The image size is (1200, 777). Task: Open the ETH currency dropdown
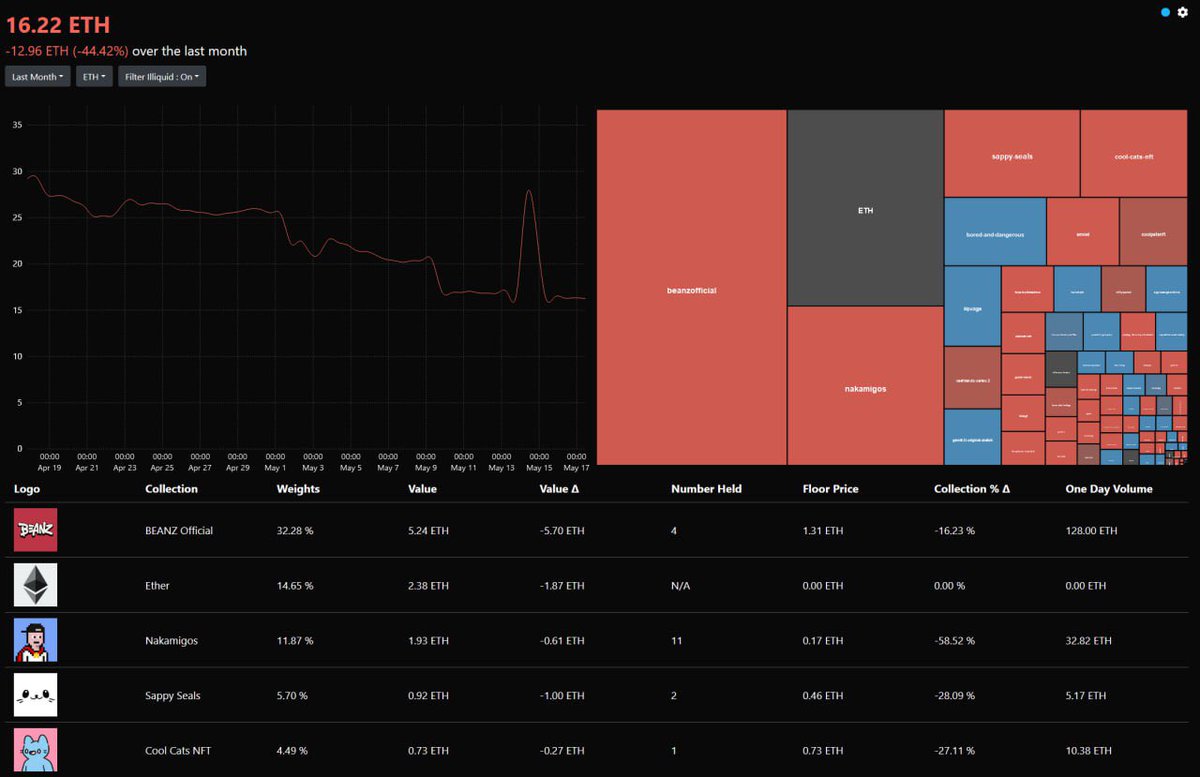coord(94,76)
